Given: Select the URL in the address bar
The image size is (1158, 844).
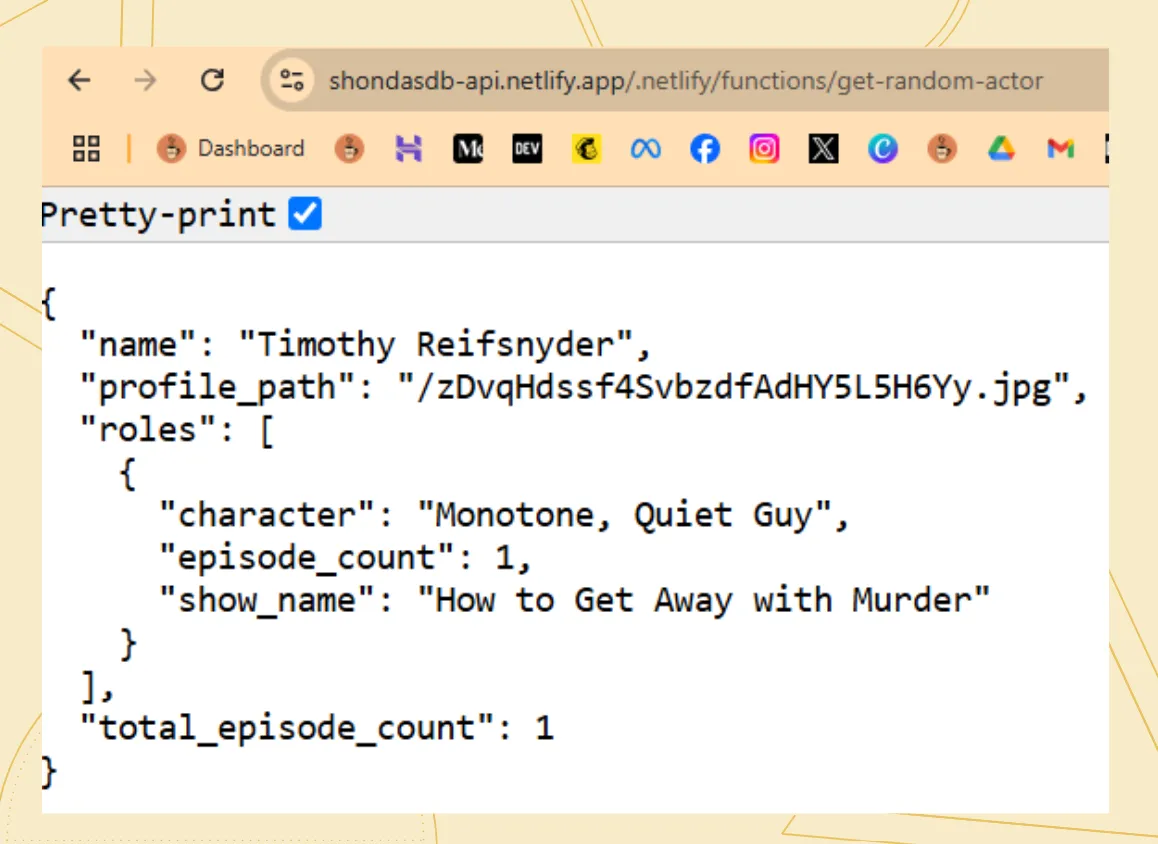Looking at the screenshot, I should 680,80.
